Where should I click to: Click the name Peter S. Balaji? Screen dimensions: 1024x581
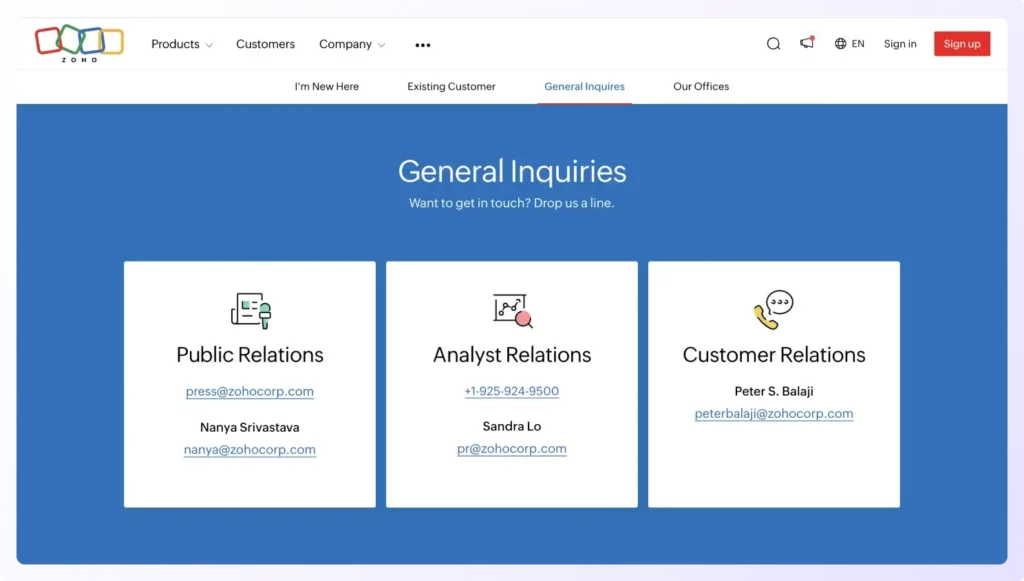(774, 391)
